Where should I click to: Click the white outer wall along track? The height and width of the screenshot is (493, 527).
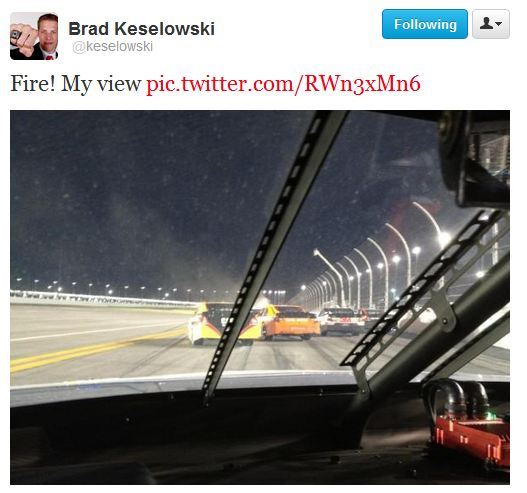104,299
